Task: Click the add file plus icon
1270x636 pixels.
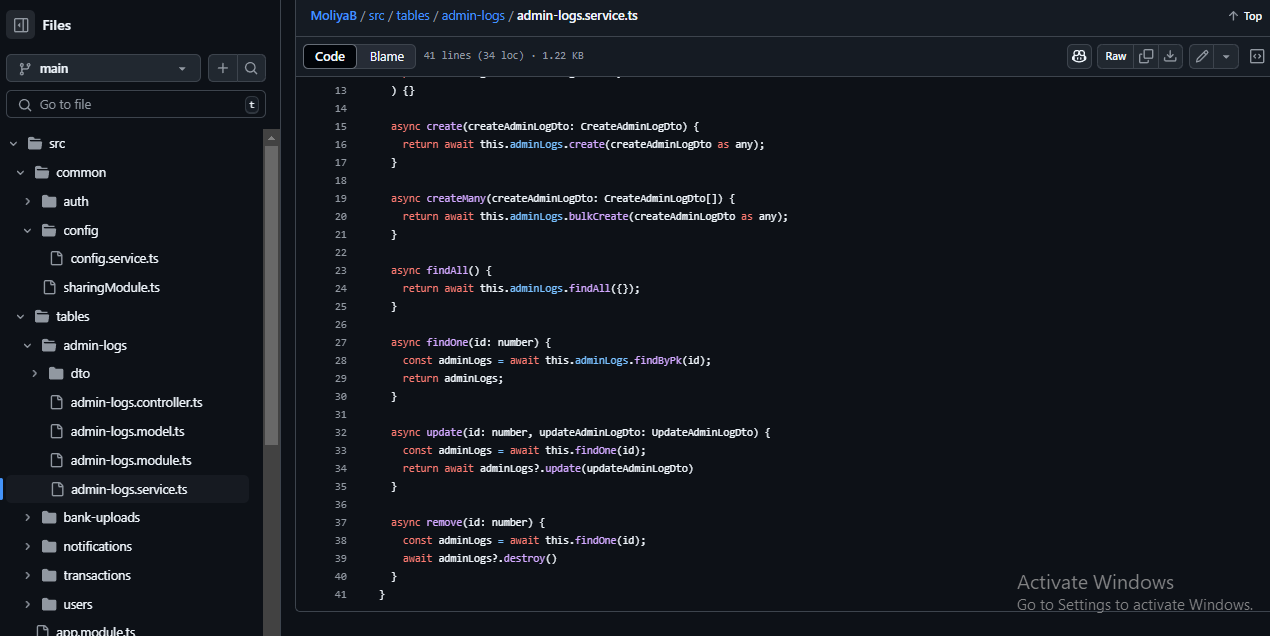Action: 222,68
